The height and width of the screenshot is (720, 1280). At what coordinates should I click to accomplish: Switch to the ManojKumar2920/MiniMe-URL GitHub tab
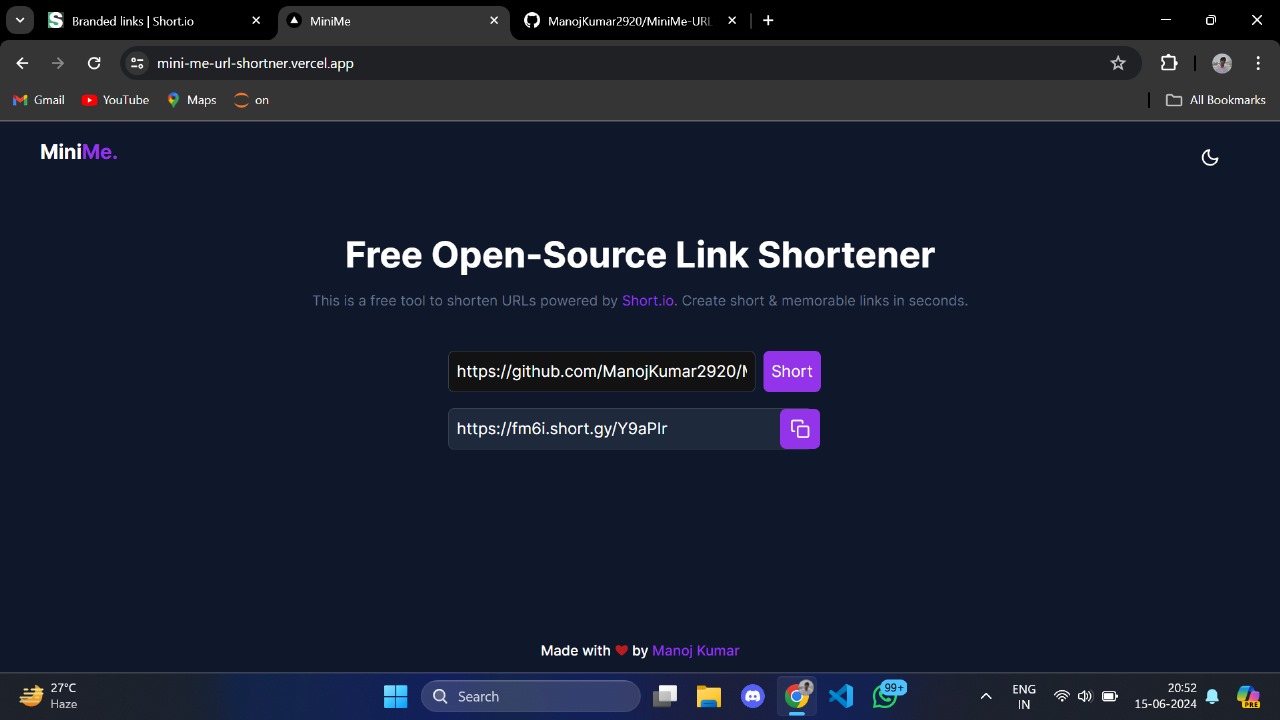click(x=630, y=21)
